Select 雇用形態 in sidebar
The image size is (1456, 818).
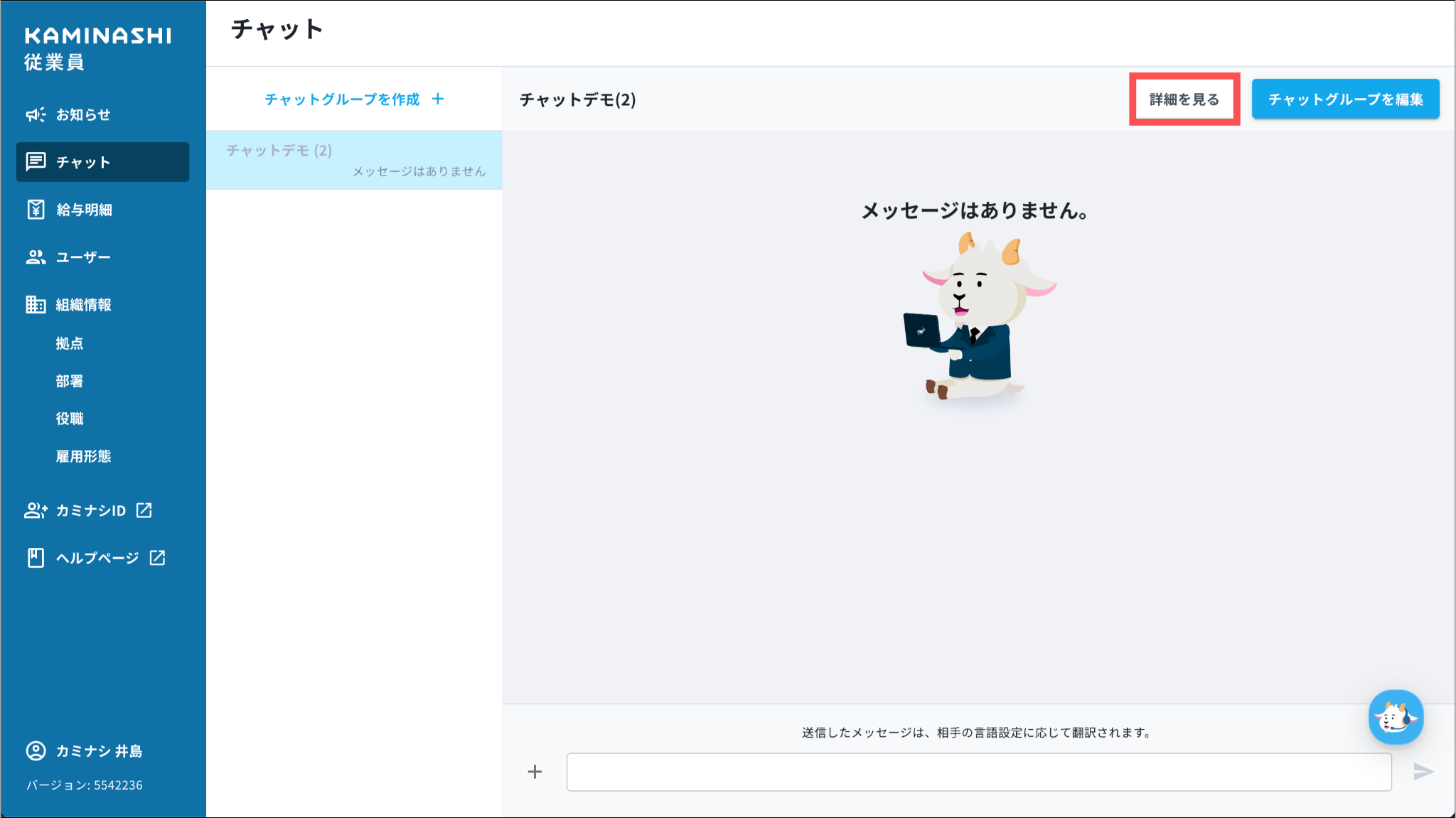(x=83, y=456)
